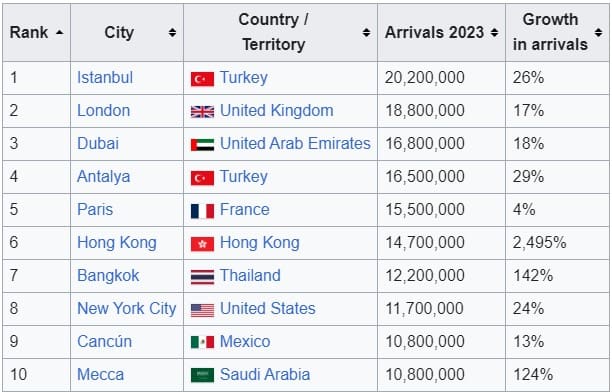Screen dimensions: 612x392
Task: Sort by Arrivals 2023 column arrows
Action: [494, 33]
